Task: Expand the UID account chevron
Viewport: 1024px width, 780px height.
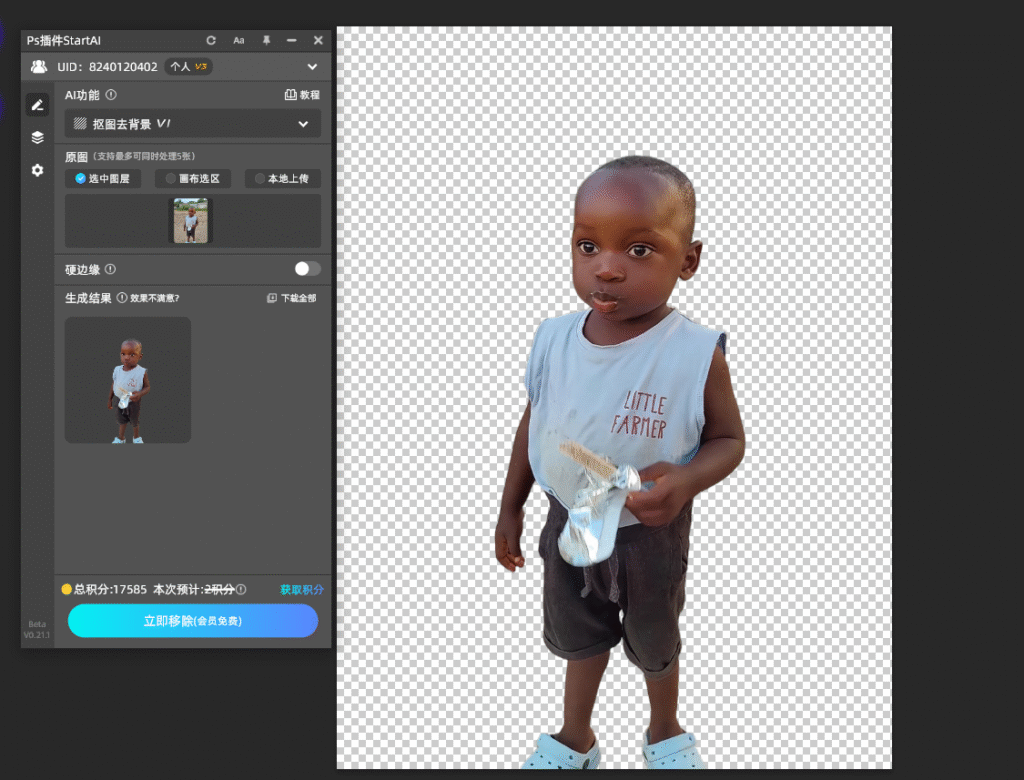Action: tap(312, 67)
